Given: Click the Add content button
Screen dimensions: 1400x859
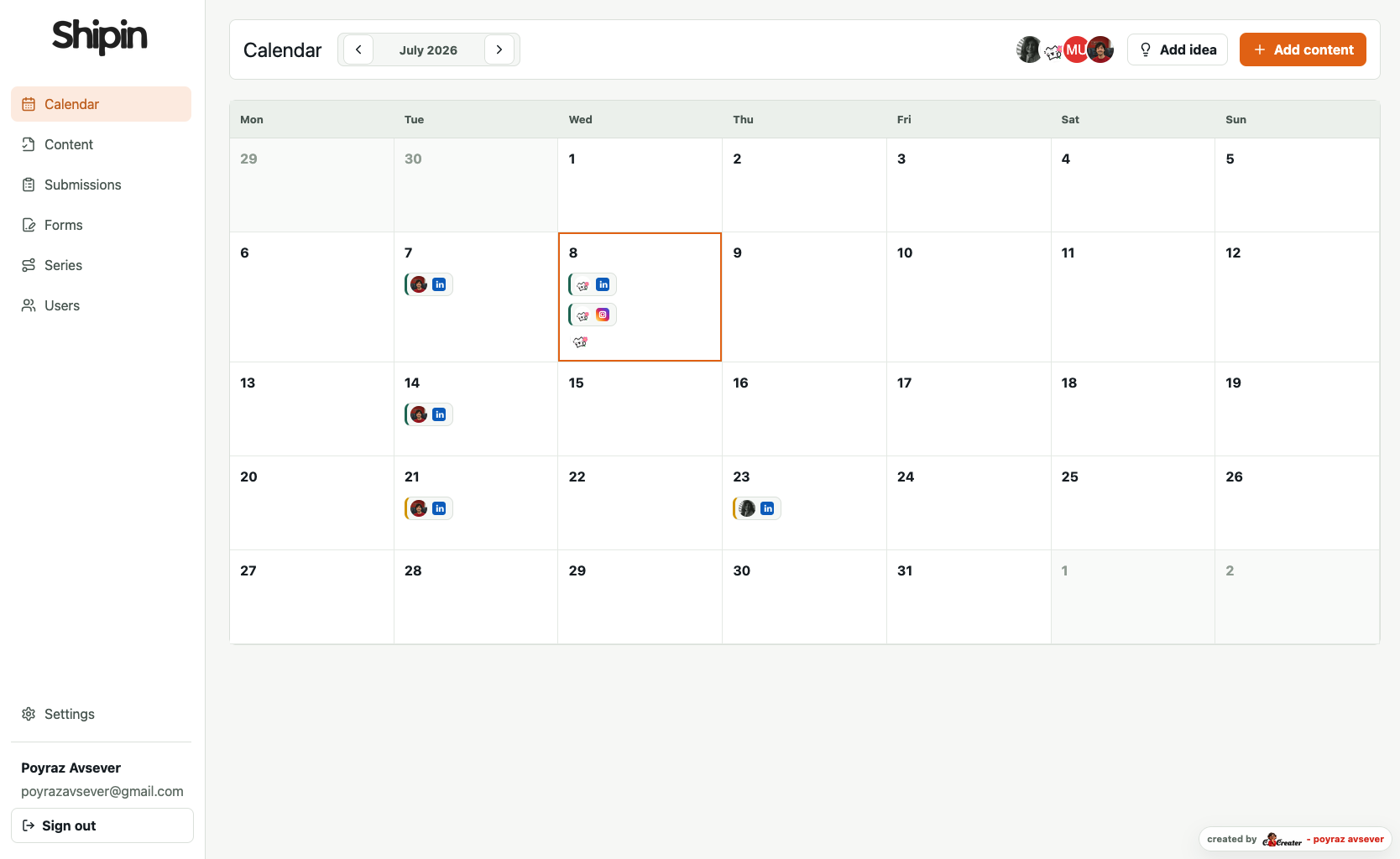Looking at the screenshot, I should [x=1303, y=49].
